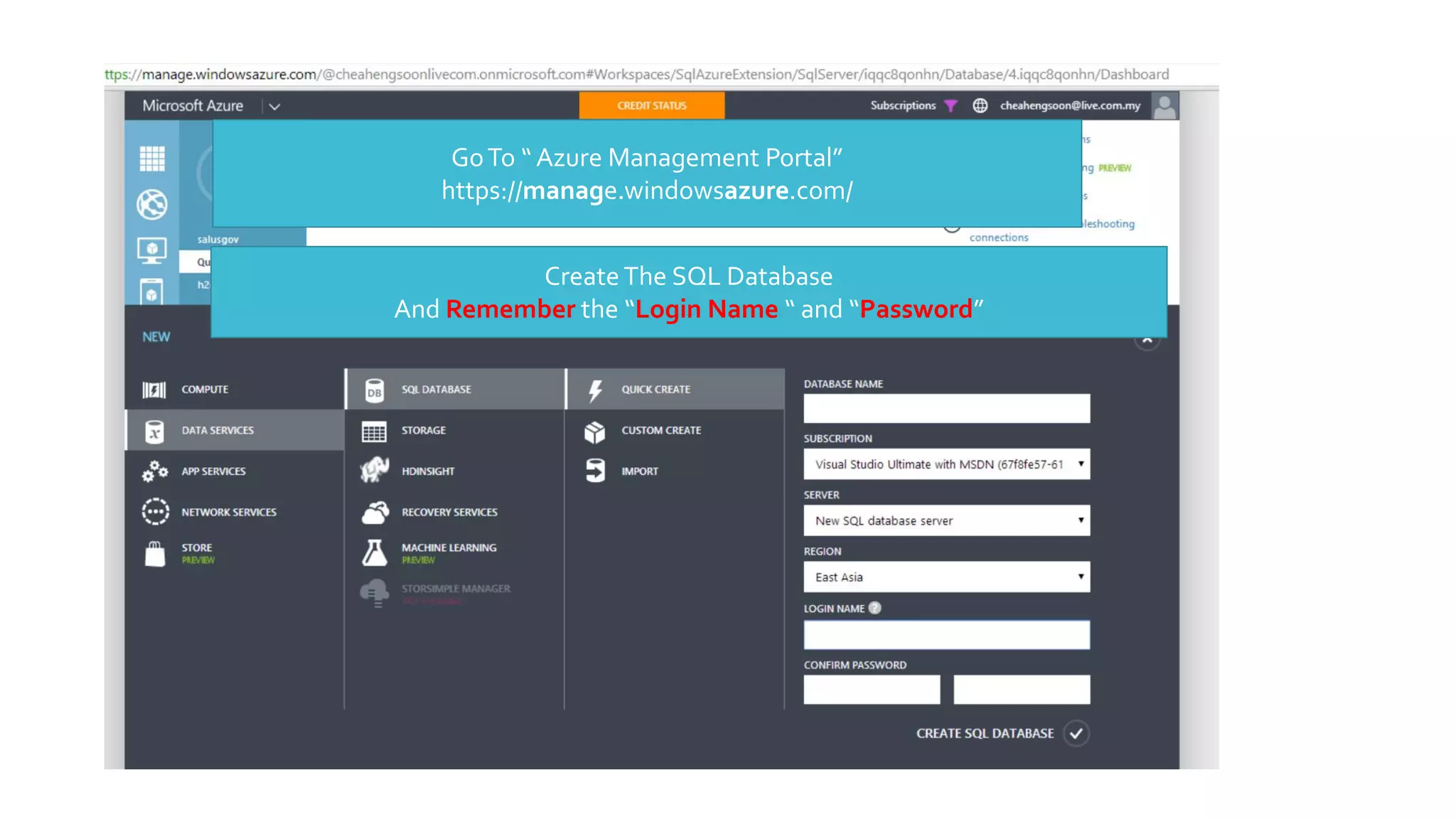Click the Microsoft Azure logo text
The height and width of the screenshot is (819, 1456).
193,106
